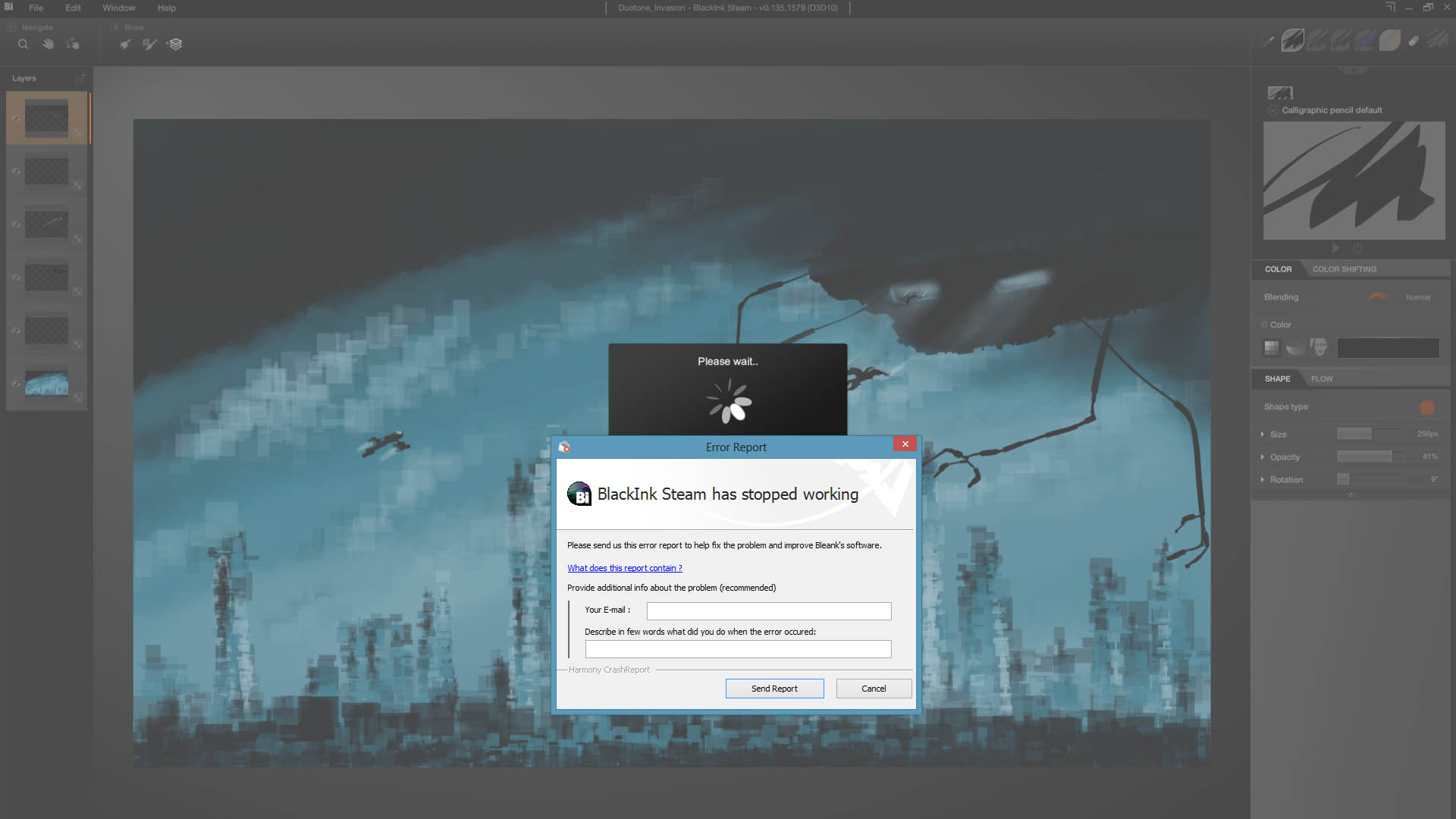The width and height of the screenshot is (1456, 819).
Task: Click the small brush thumbnail above the brush name
Action: click(x=1280, y=93)
